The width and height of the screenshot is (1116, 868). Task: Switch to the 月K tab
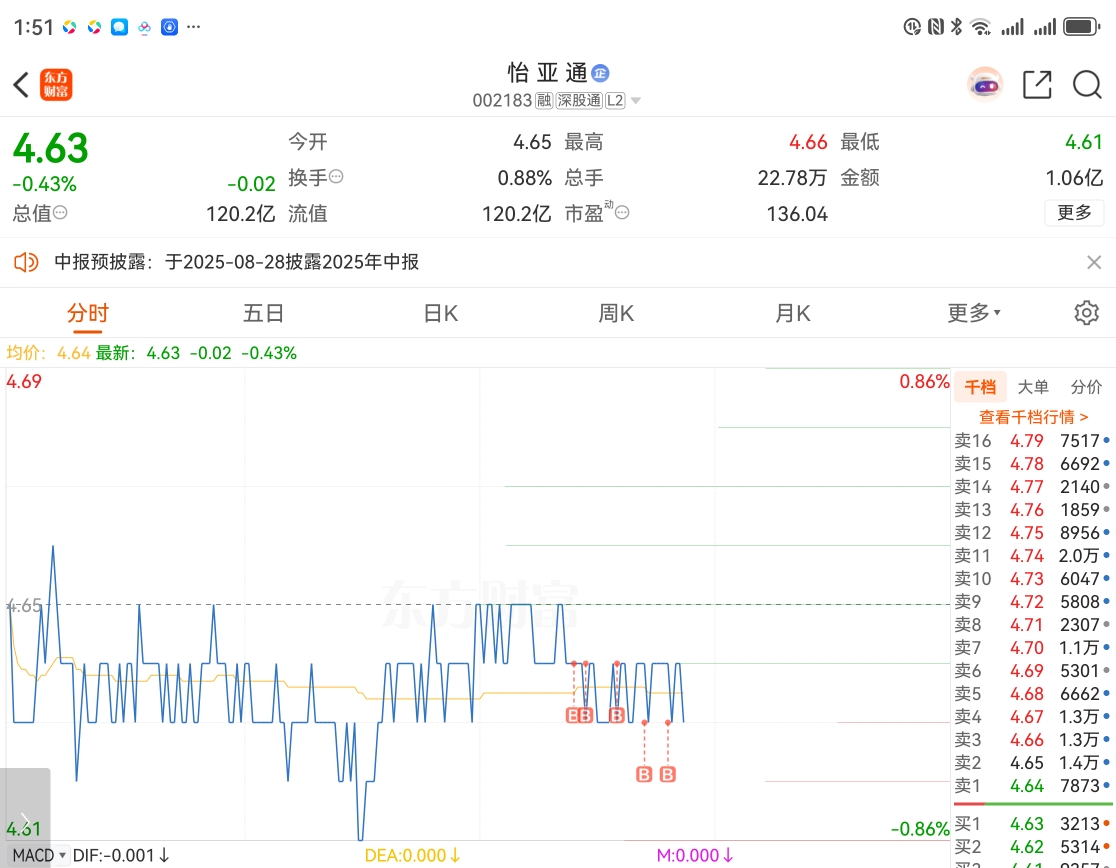click(792, 313)
